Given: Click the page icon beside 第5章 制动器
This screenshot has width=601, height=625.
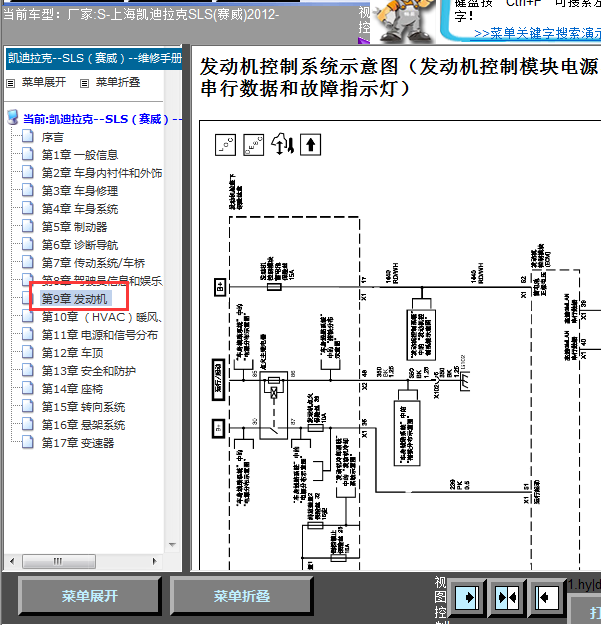Looking at the screenshot, I should click(x=27, y=226).
